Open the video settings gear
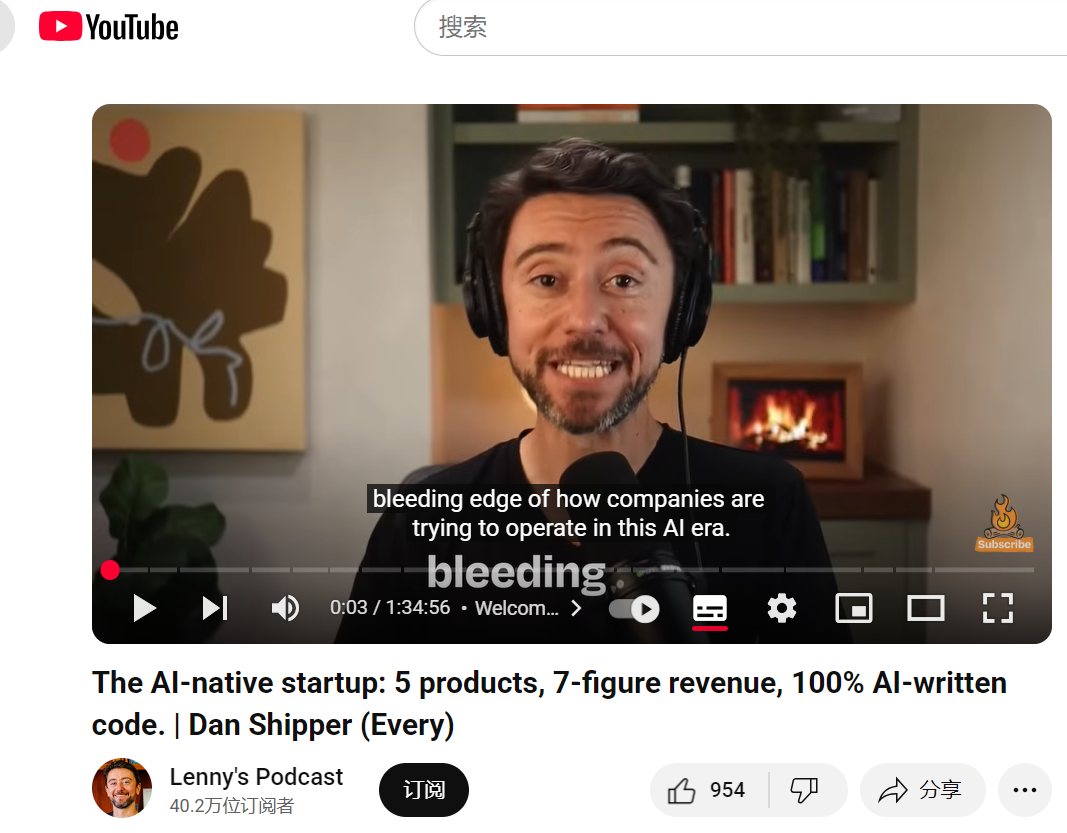Viewport: 1067px width, 833px height. [781, 608]
